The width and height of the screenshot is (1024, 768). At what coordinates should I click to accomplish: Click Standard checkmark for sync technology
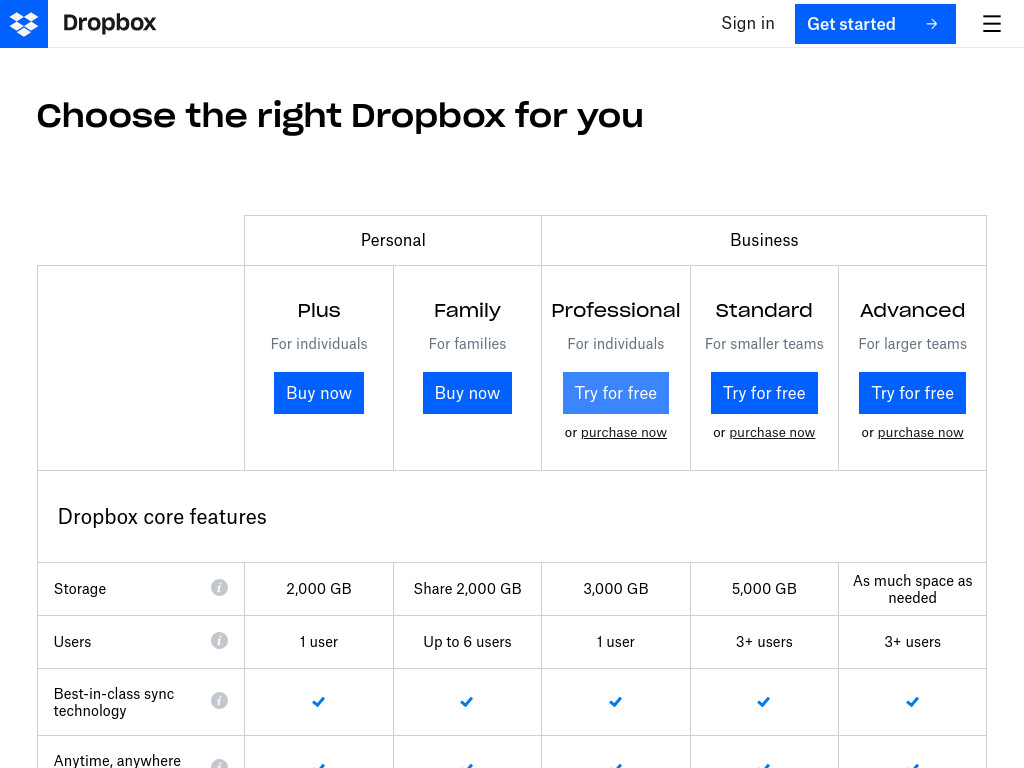point(763,702)
